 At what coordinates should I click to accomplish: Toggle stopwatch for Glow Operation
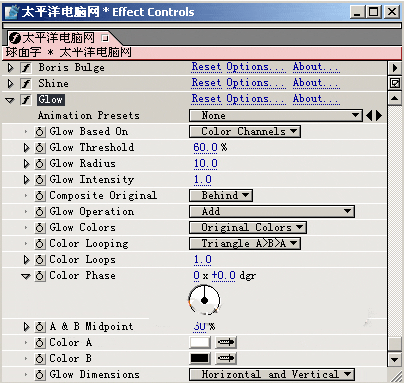coord(40,212)
